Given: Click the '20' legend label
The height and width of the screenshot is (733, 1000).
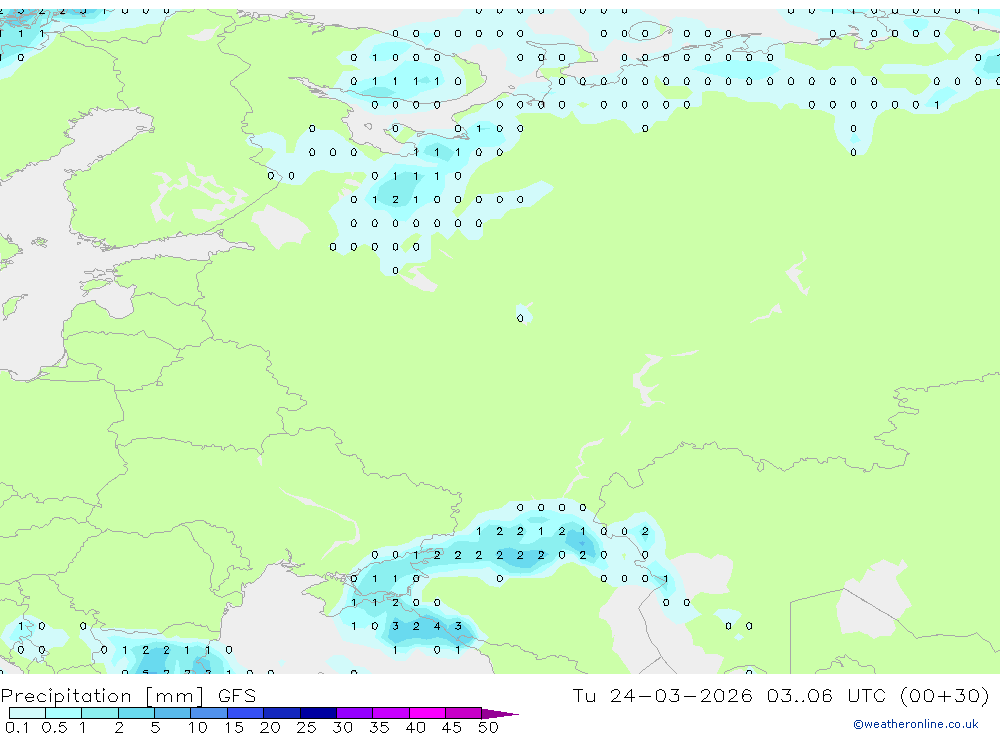Looking at the screenshot, I should 270,727.
